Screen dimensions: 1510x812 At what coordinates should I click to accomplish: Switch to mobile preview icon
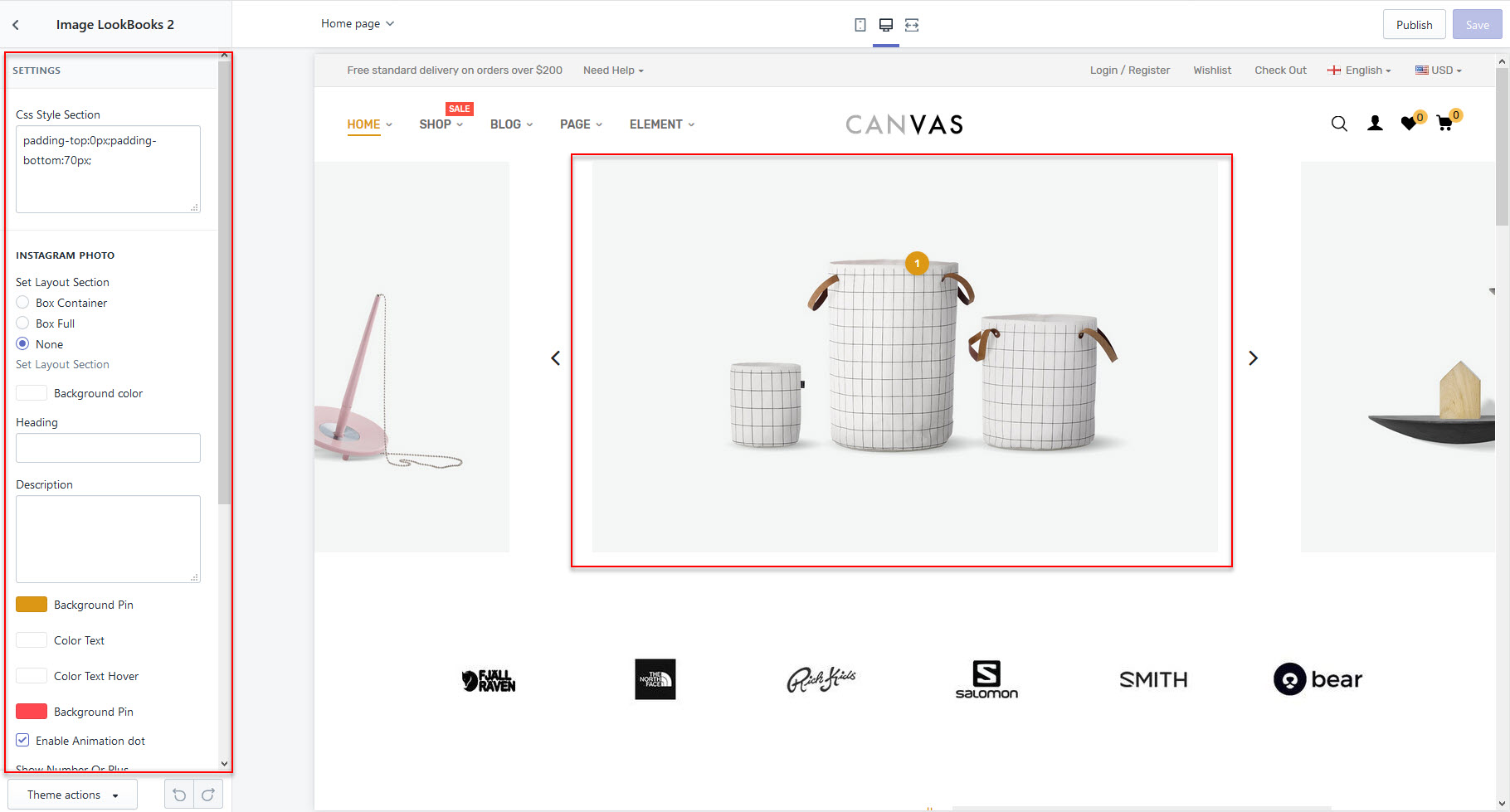coord(860,25)
